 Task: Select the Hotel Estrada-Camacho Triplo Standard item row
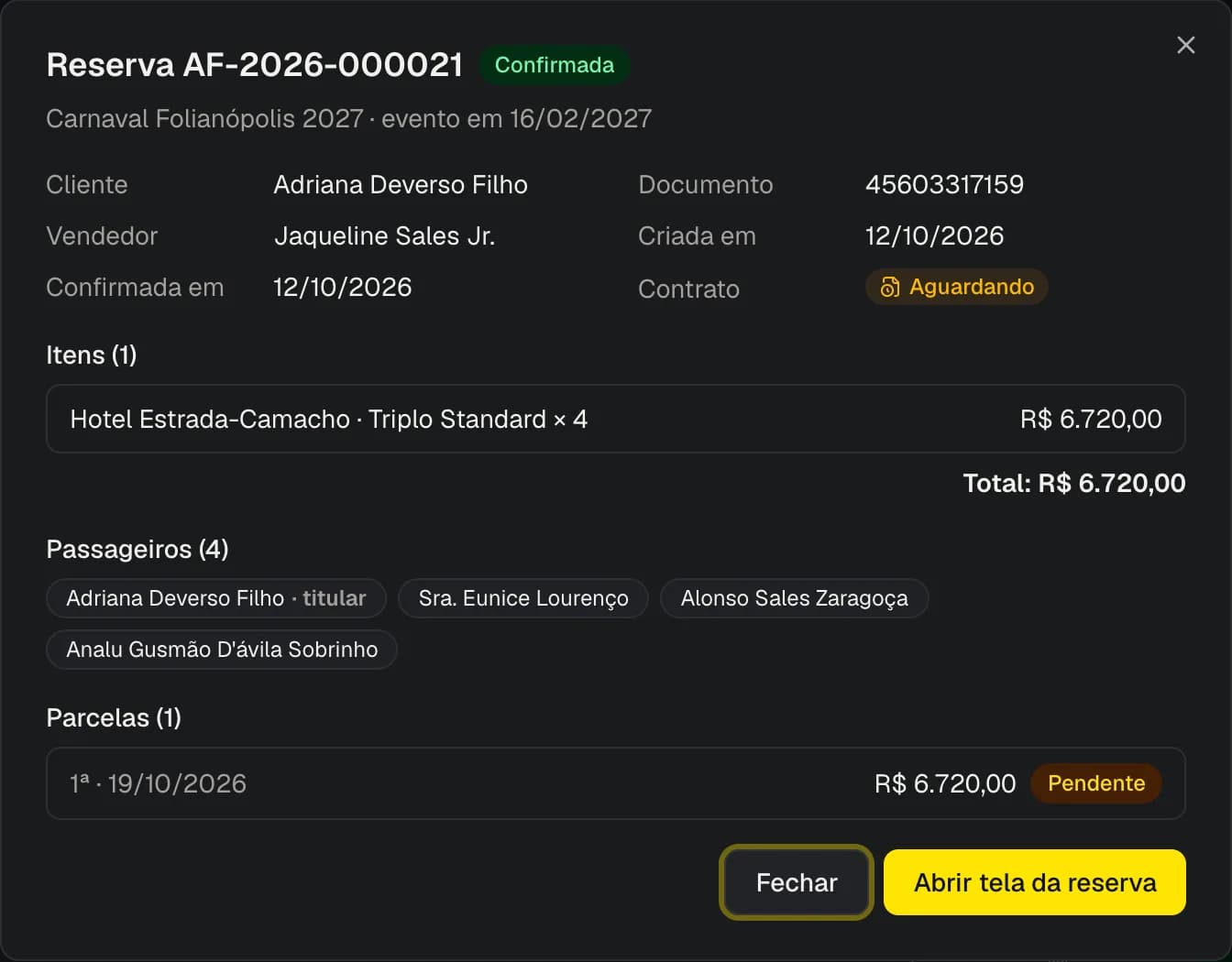(x=616, y=419)
